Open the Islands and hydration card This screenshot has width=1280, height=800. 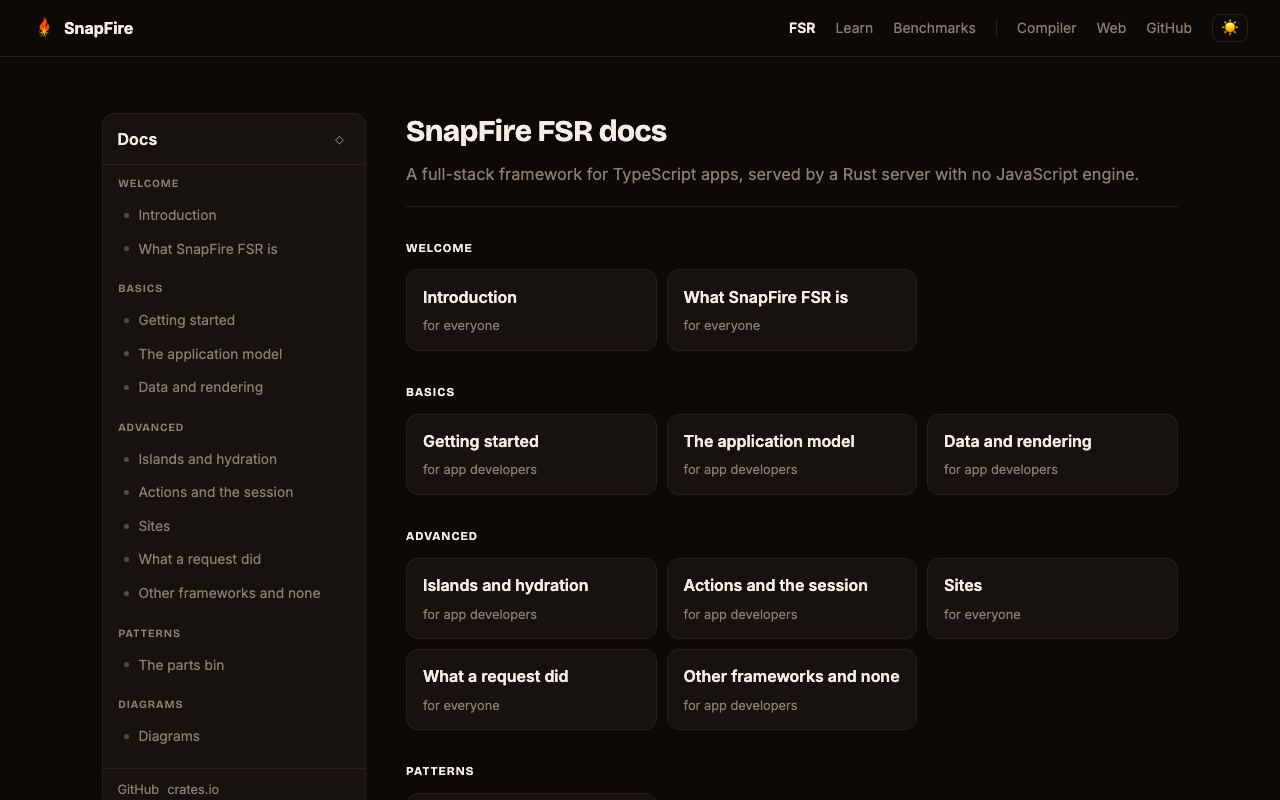click(531, 598)
